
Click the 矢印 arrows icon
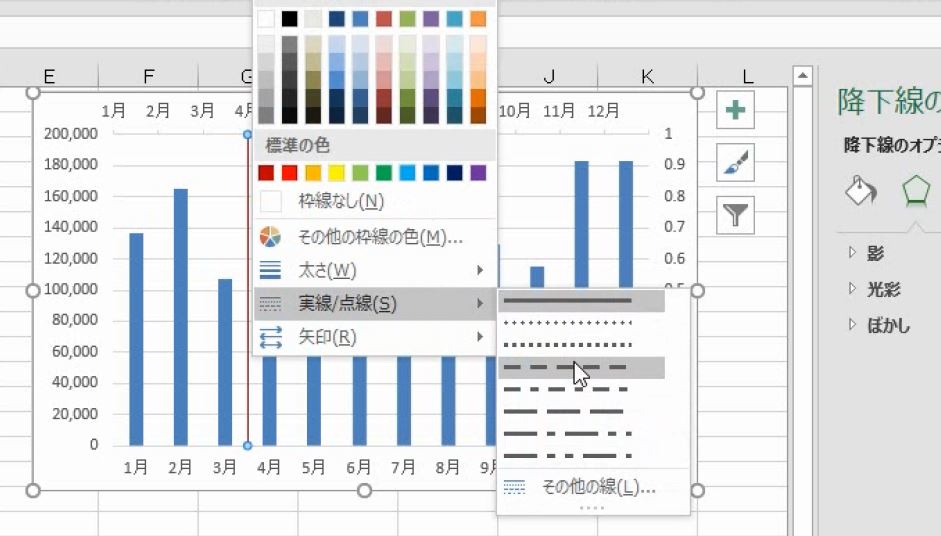point(270,337)
